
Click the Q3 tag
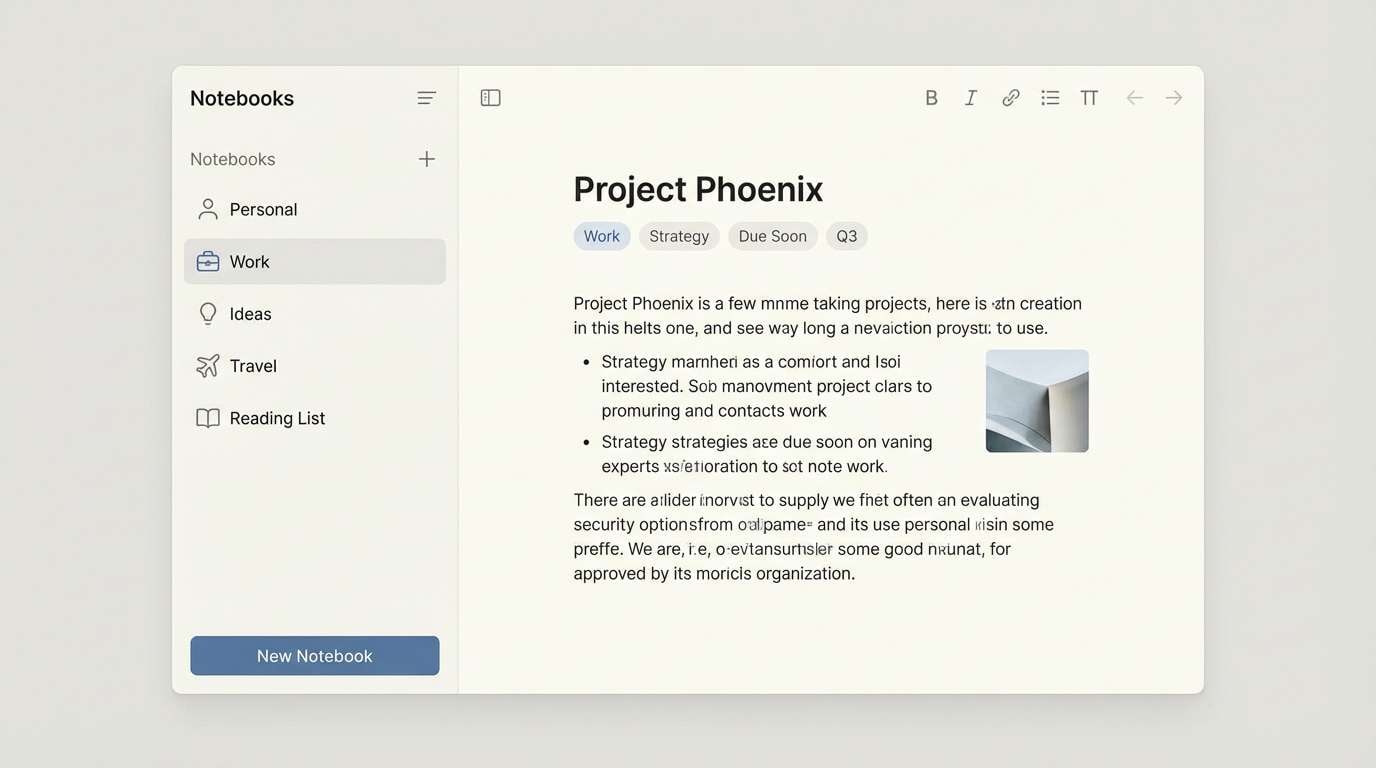[846, 236]
